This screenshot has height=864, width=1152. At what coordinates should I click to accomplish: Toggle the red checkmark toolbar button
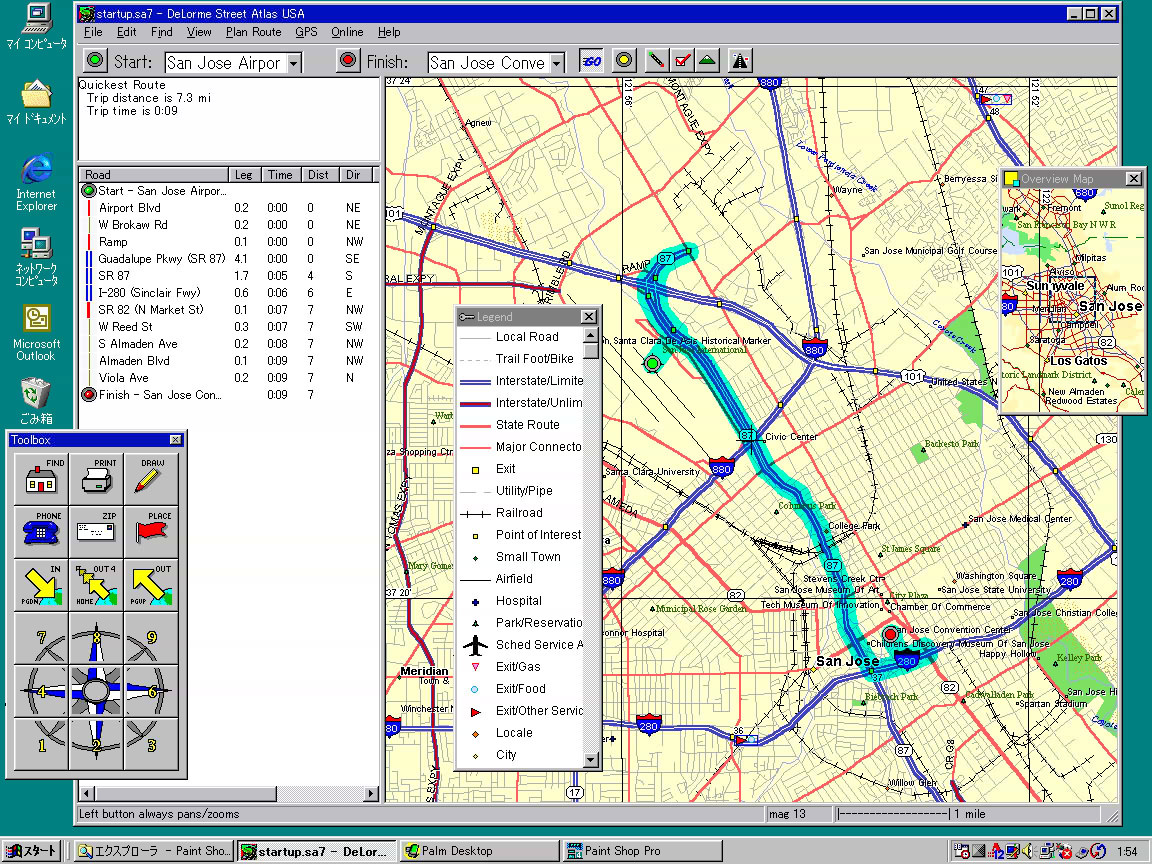tap(682, 60)
